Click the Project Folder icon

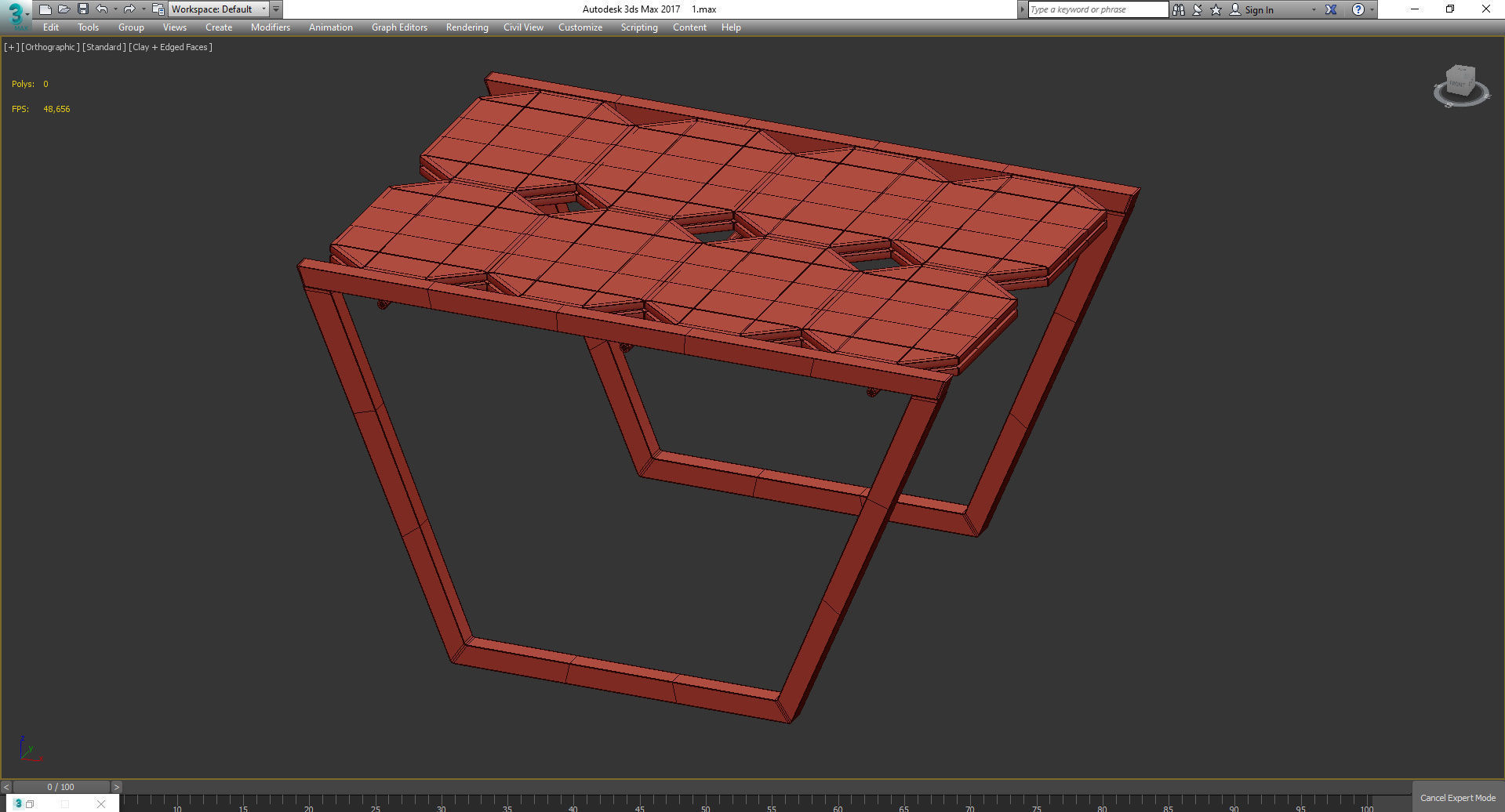point(158,9)
